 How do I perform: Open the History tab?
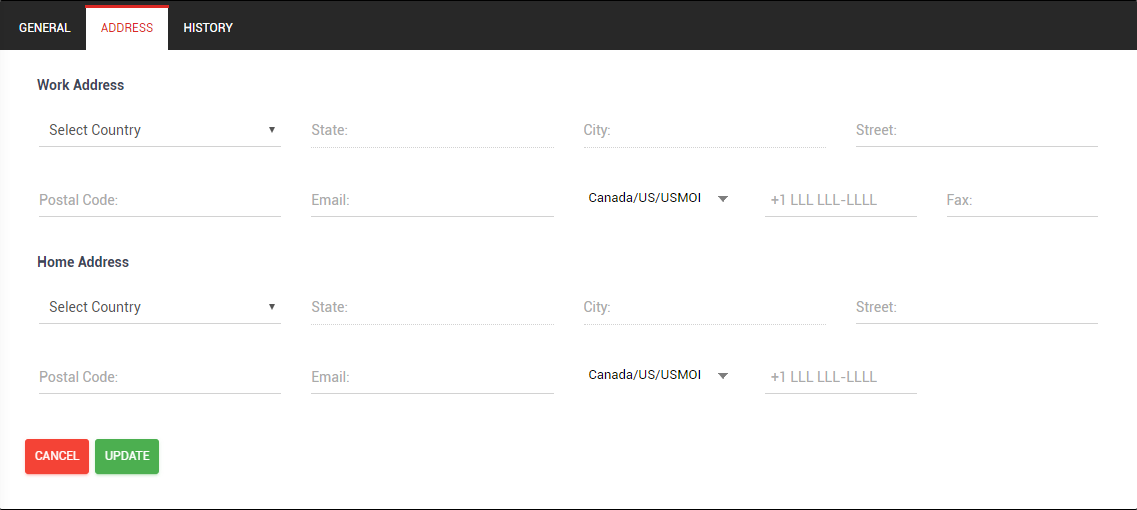(x=208, y=28)
